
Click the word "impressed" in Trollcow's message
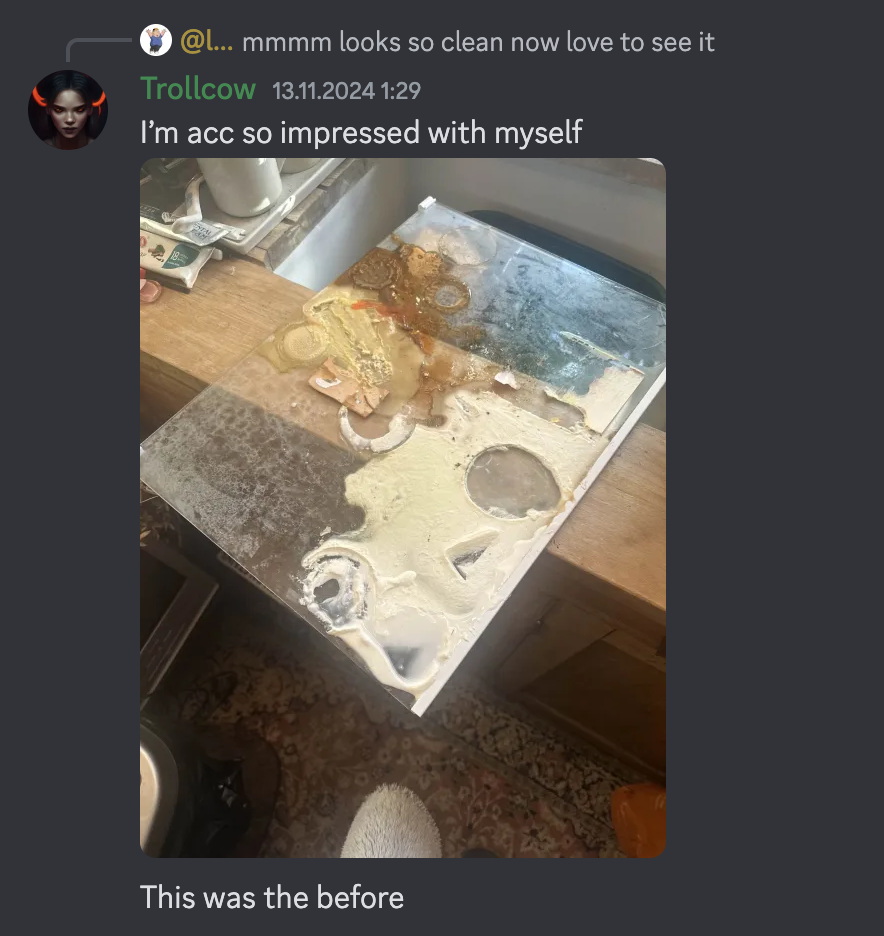(x=350, y=133)
